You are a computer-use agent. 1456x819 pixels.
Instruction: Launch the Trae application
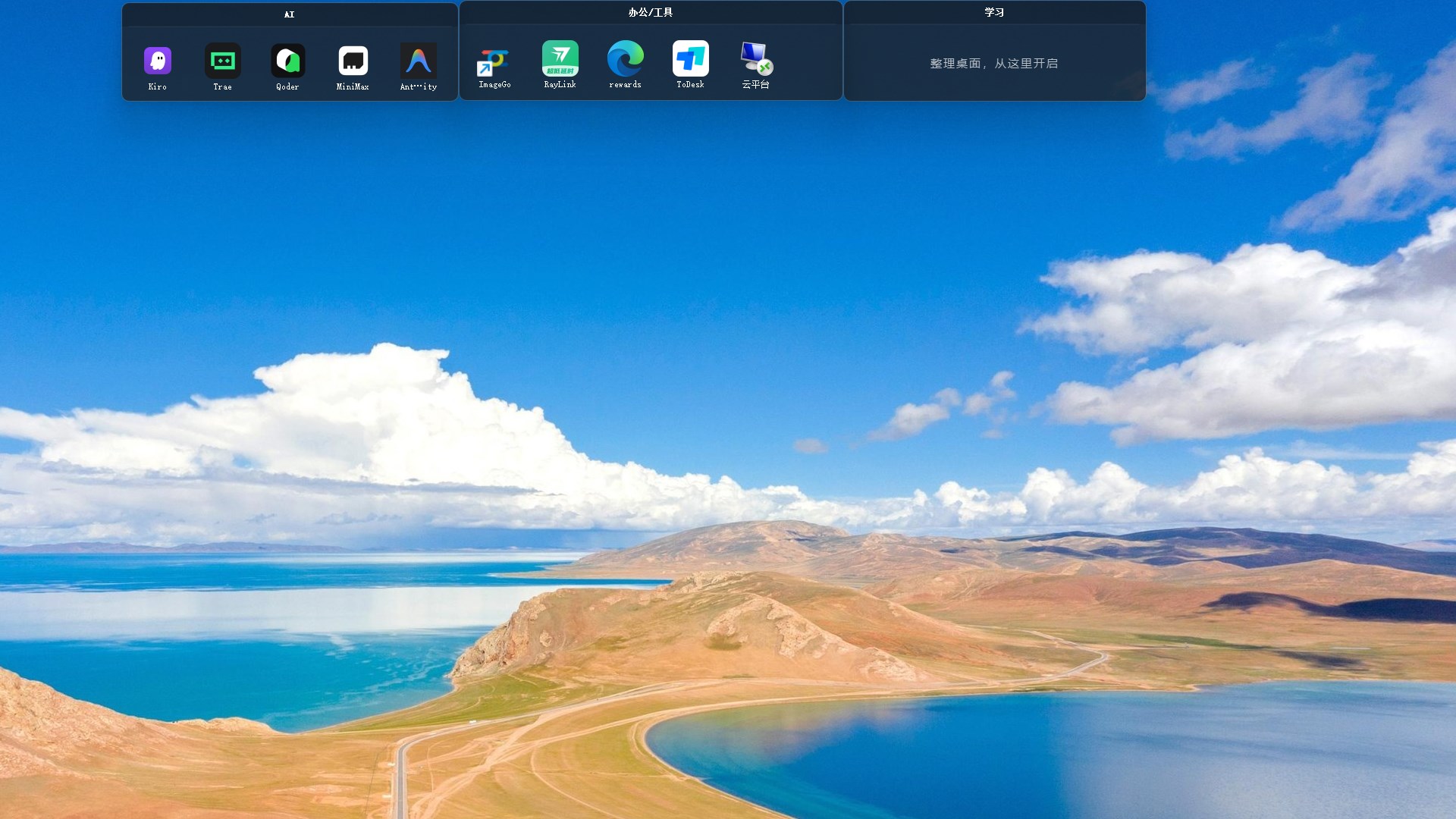[x=222, y=61]
